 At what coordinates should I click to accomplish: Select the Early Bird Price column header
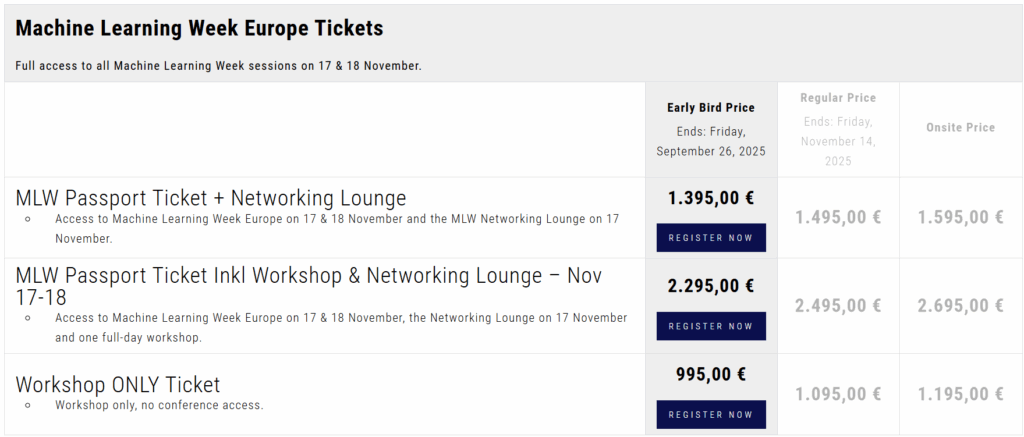pyautogui.click(x=711, y=108)
